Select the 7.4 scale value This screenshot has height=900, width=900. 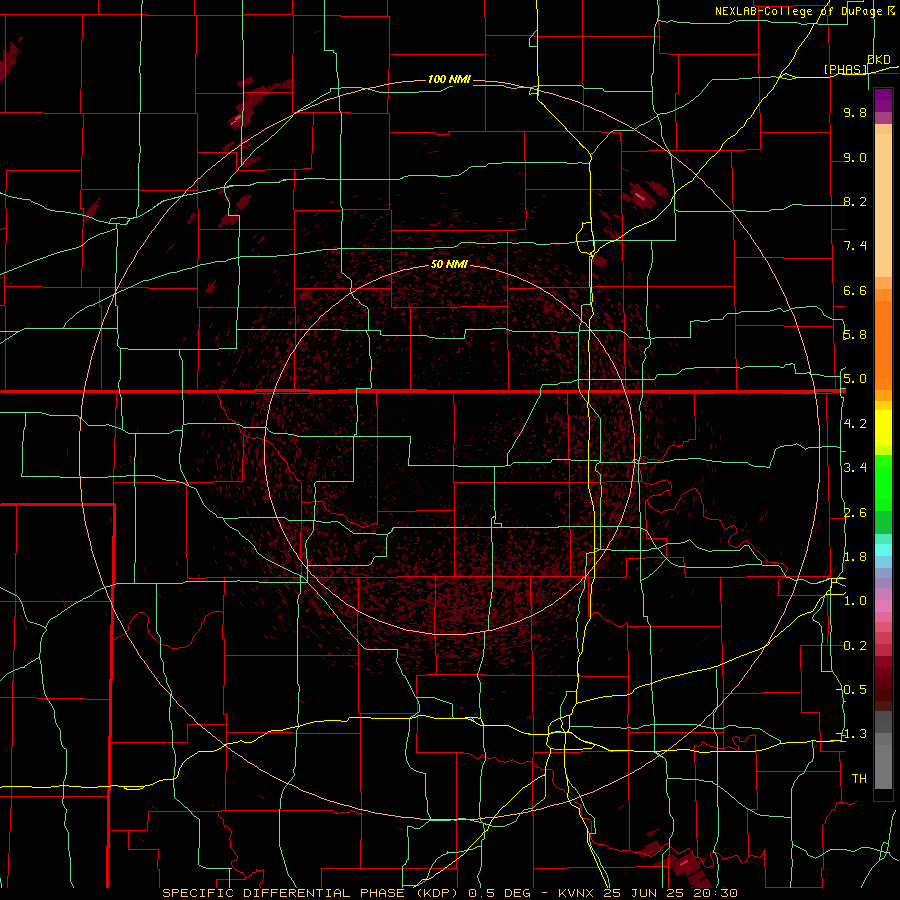tap(855, 246)
